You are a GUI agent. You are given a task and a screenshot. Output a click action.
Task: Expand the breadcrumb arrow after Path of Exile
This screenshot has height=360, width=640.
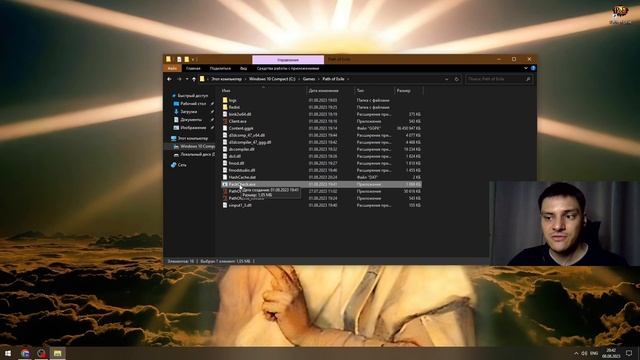pyautogui.click(x=348, y=79)
